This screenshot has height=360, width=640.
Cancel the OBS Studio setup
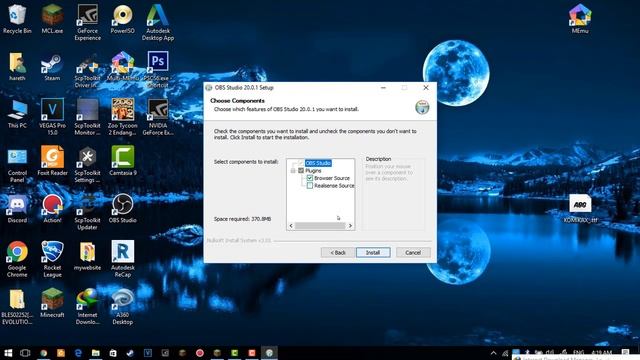[x=413, y=253]
